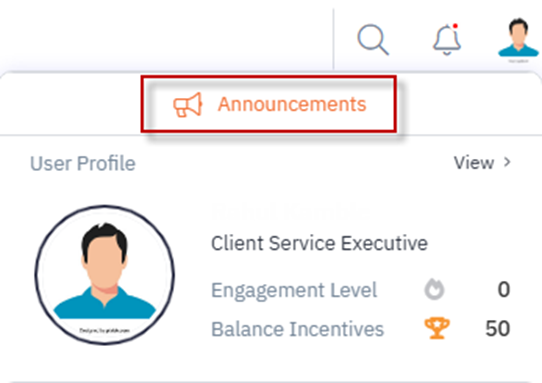The width and height of the screenshot is (542, 383).
Task: Expand the chevron arrow next to View
Action: pyautogui.click(x=507, y=162)
